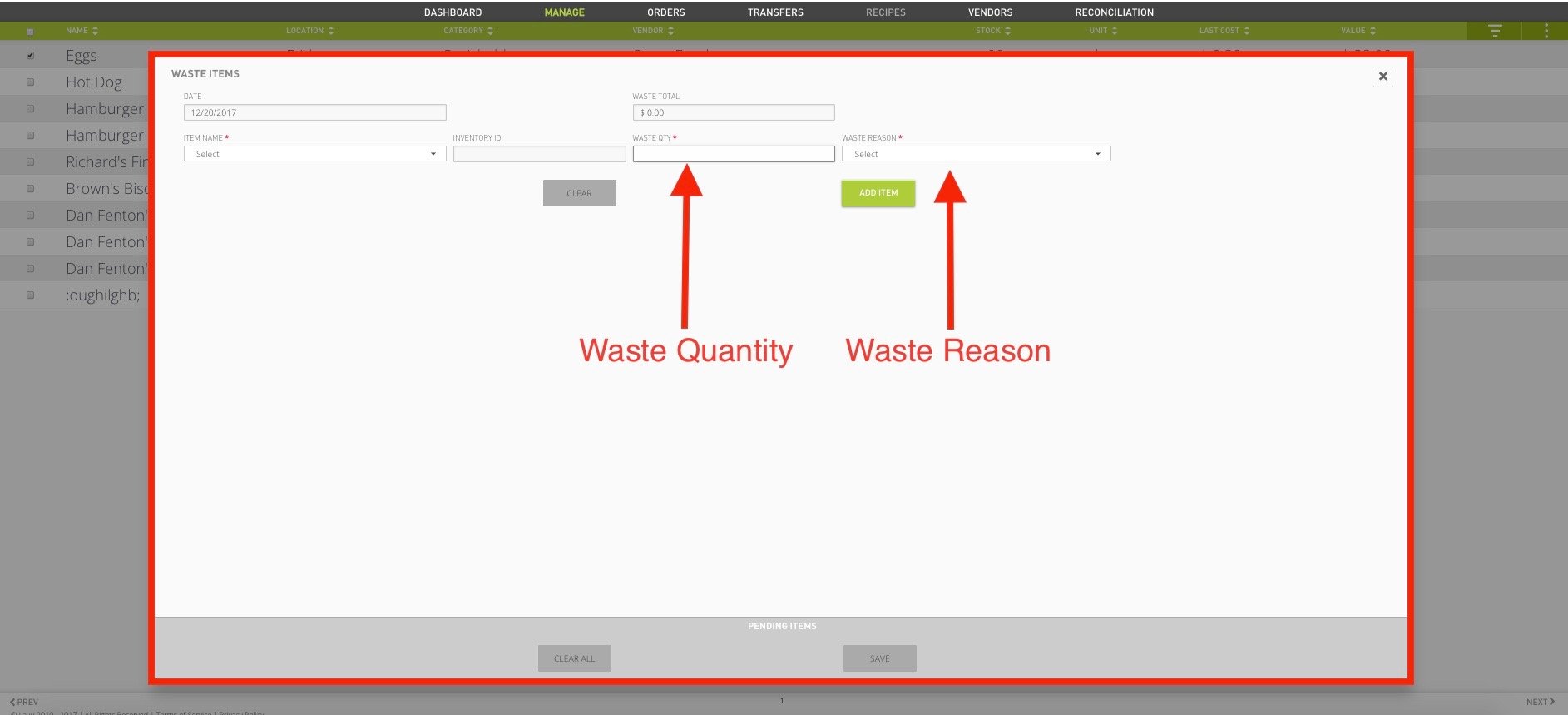Uncheck the Eggs row checkbox
Image resolution: width=1568 pixels, height=715 pixels.
click(x=30, y=56)
